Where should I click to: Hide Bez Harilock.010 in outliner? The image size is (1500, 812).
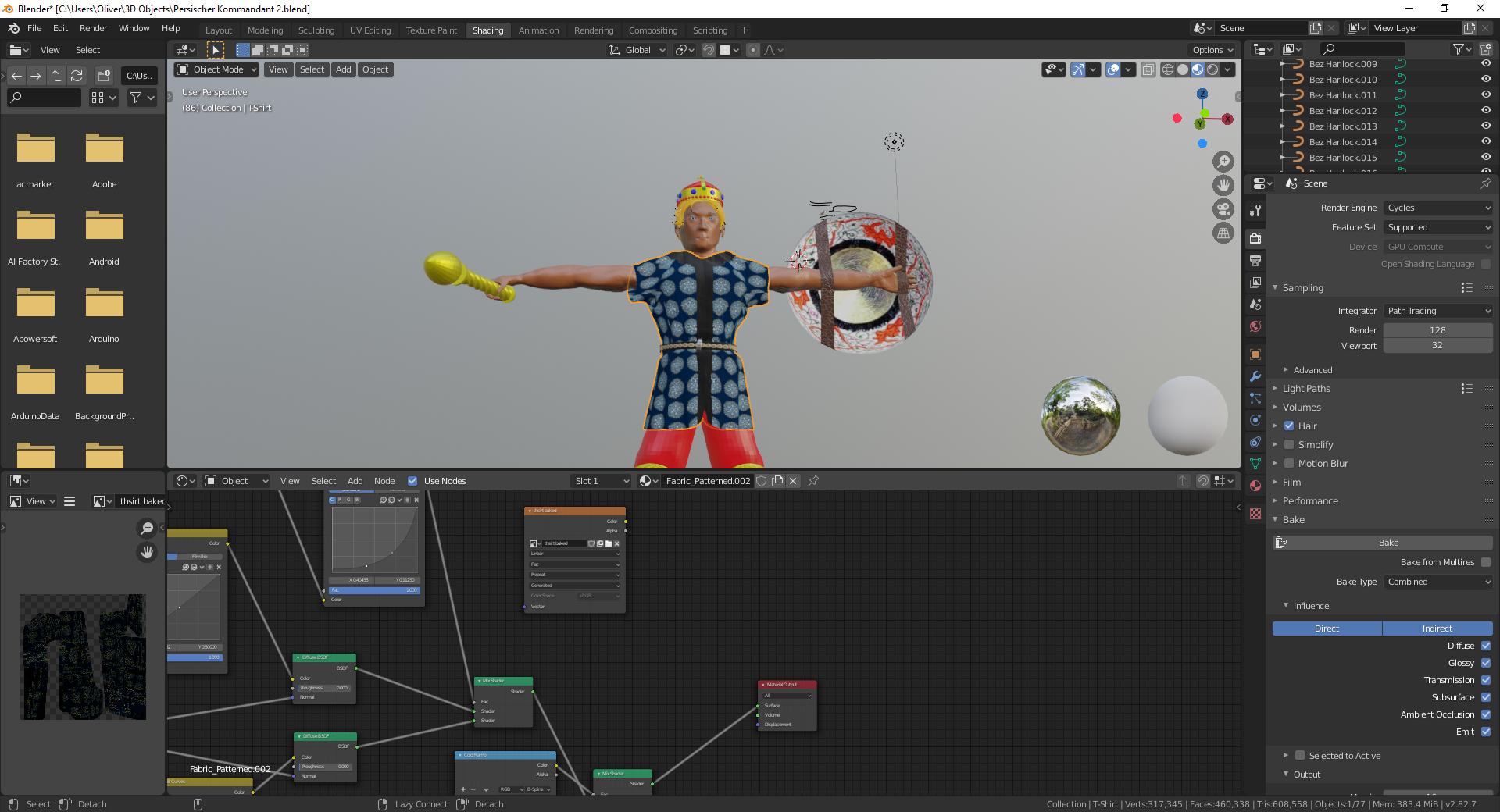1486,79
